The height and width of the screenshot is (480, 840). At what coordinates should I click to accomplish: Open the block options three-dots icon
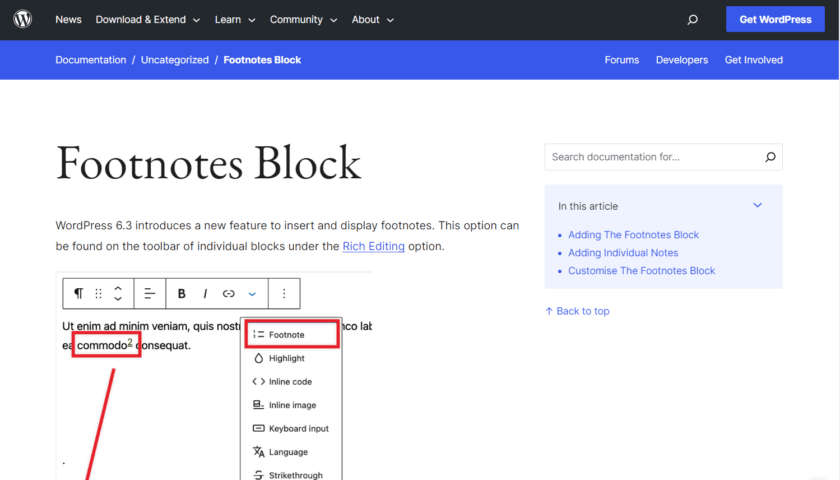(x=284, y=294)
